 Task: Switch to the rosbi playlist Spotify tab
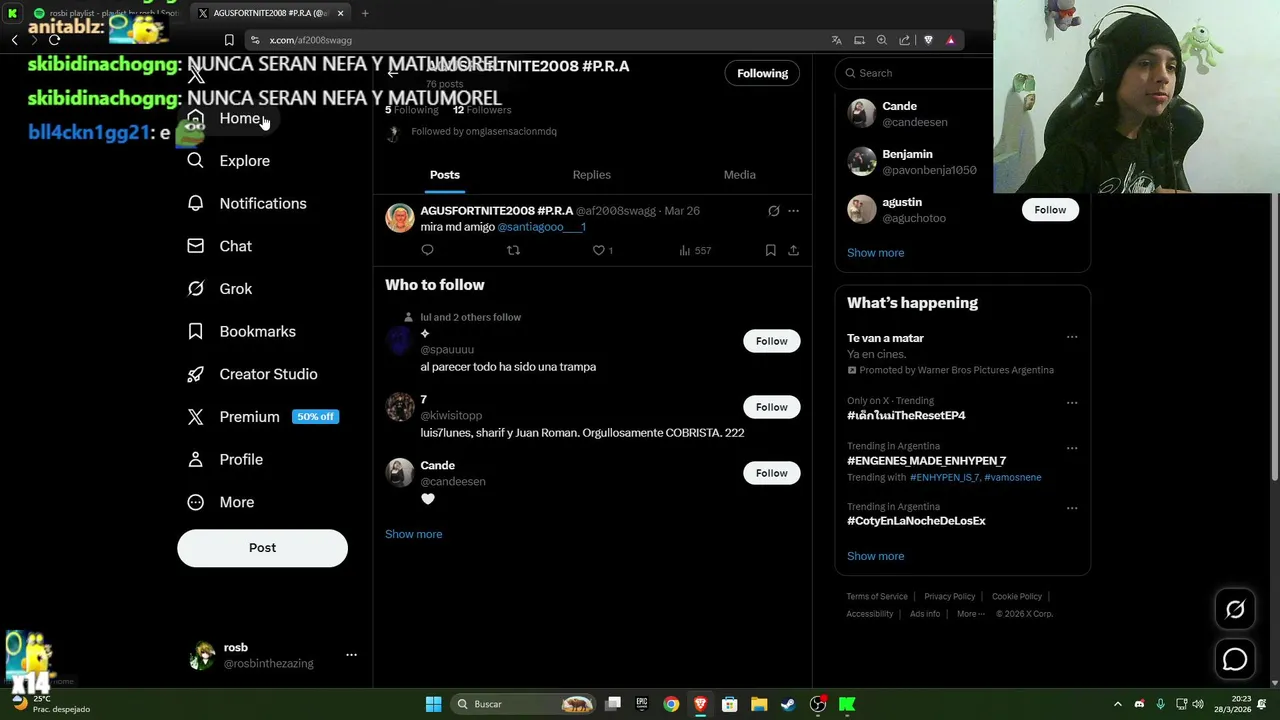pyautogui.click(x=106, y=13)
